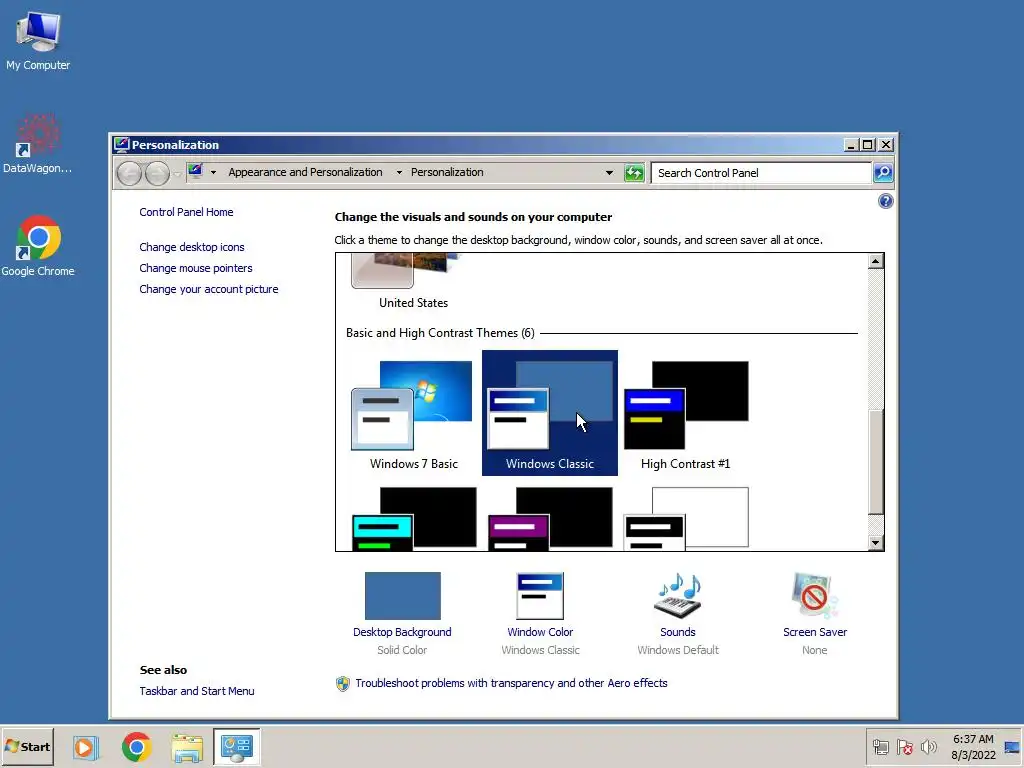
Task: Select the United States theme
Action: coord(413,282)
